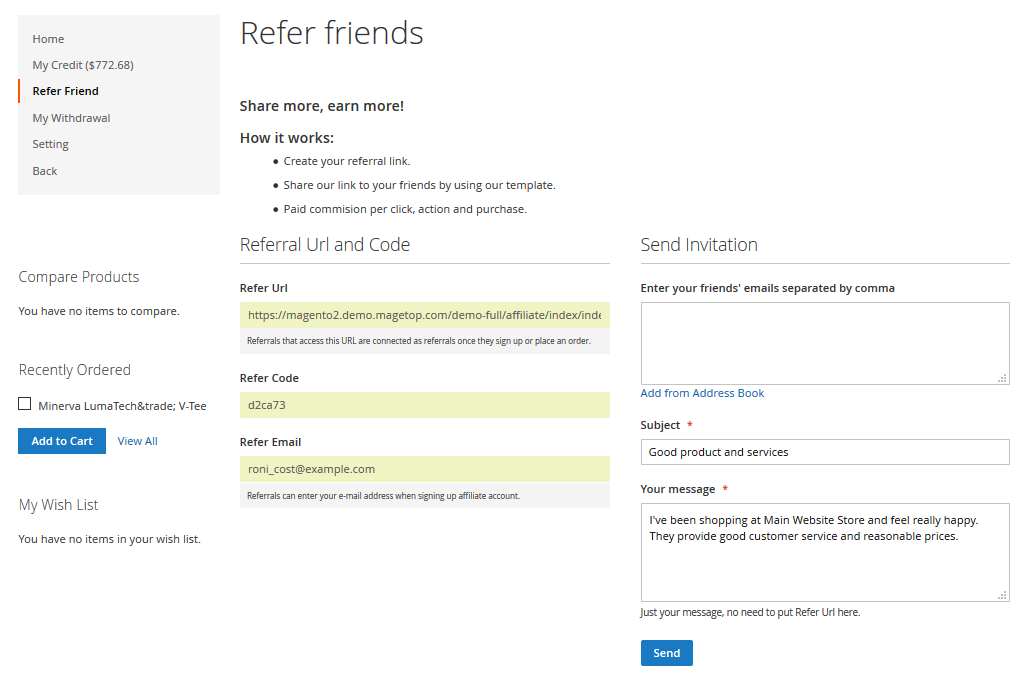Open the View All link
Image resolution: width=1026 pixels, height=678 pixels.
click(x=137, y=441)
